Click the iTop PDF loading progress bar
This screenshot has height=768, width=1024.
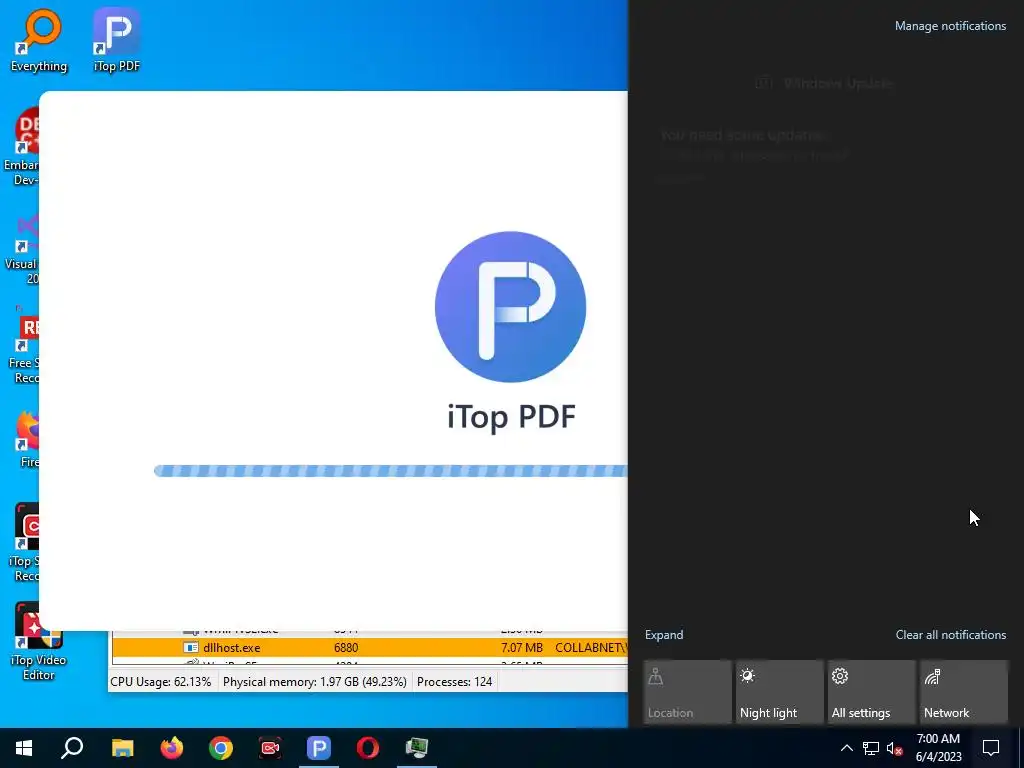tap(391, 471)
